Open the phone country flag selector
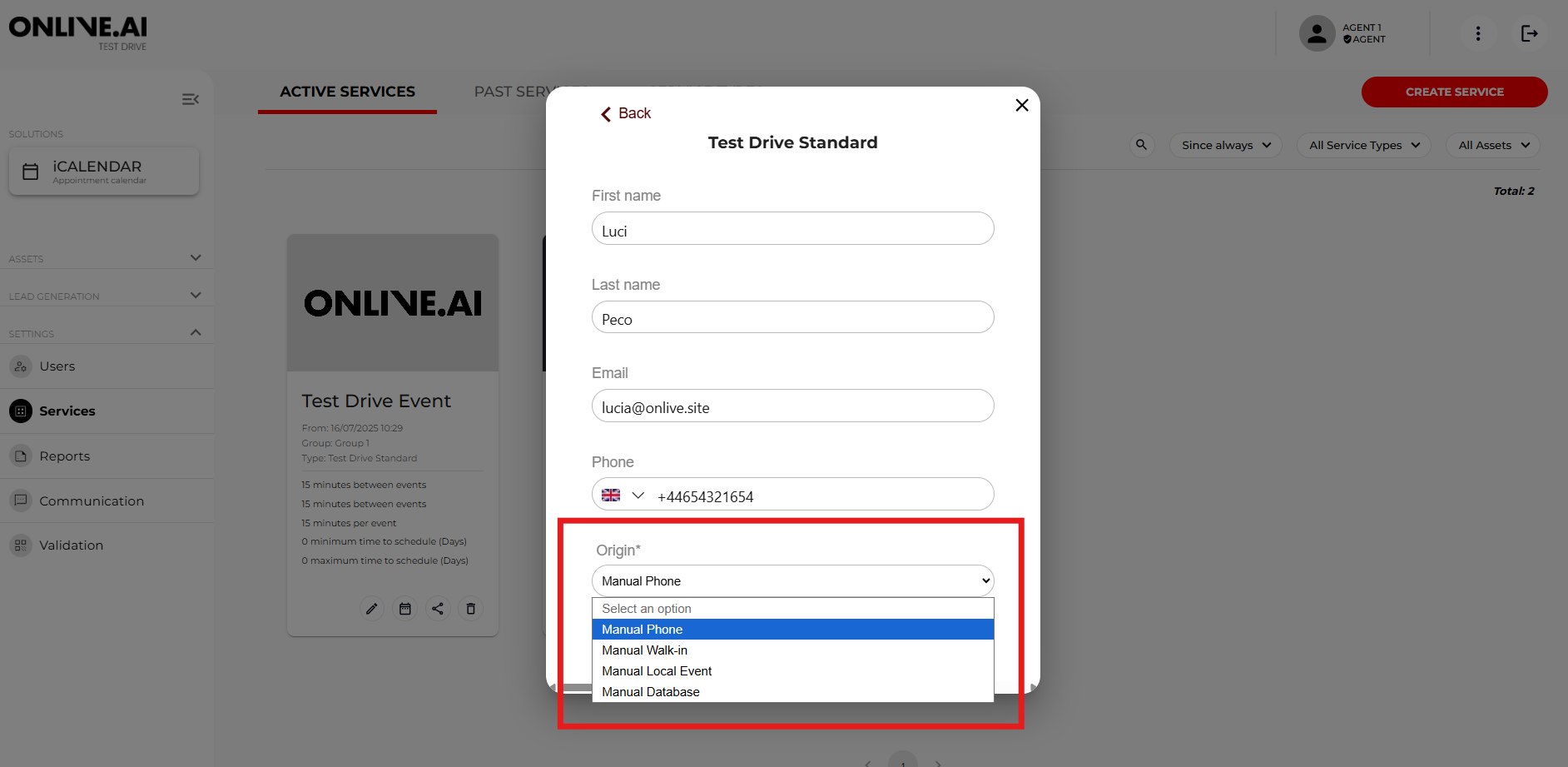 click(623, 496)
